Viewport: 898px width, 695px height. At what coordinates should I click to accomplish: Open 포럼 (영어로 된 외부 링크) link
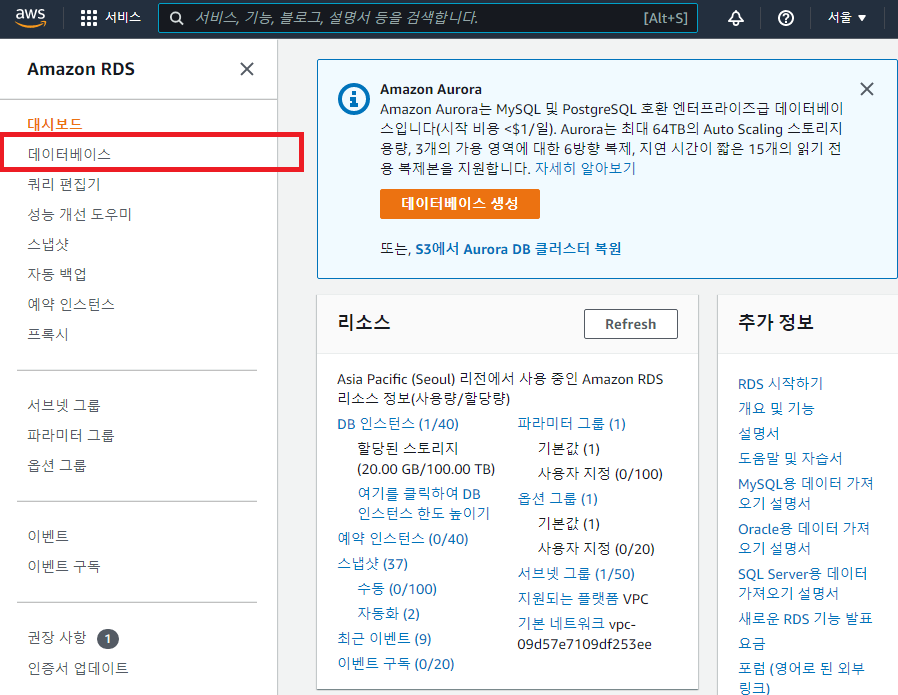801,678
